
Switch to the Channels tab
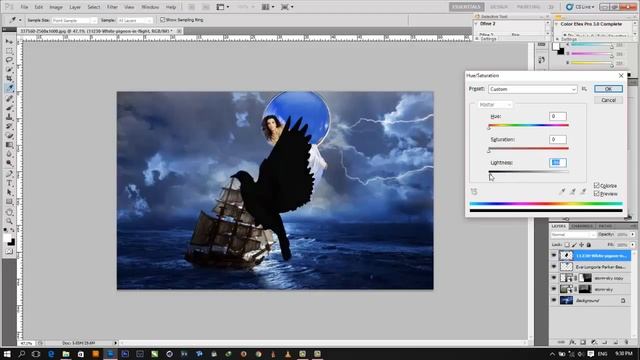[x=582, y=226]
